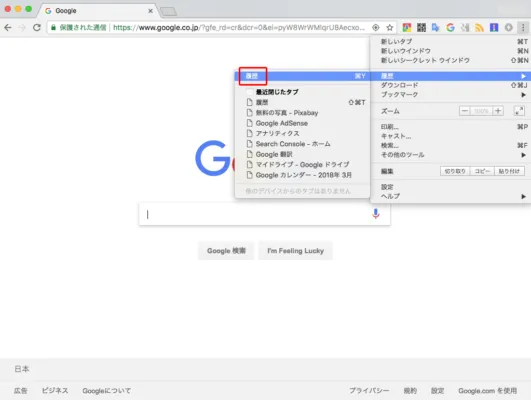Click the green secure lock icon
Viewport: 531px width, 400px height.
53,27
